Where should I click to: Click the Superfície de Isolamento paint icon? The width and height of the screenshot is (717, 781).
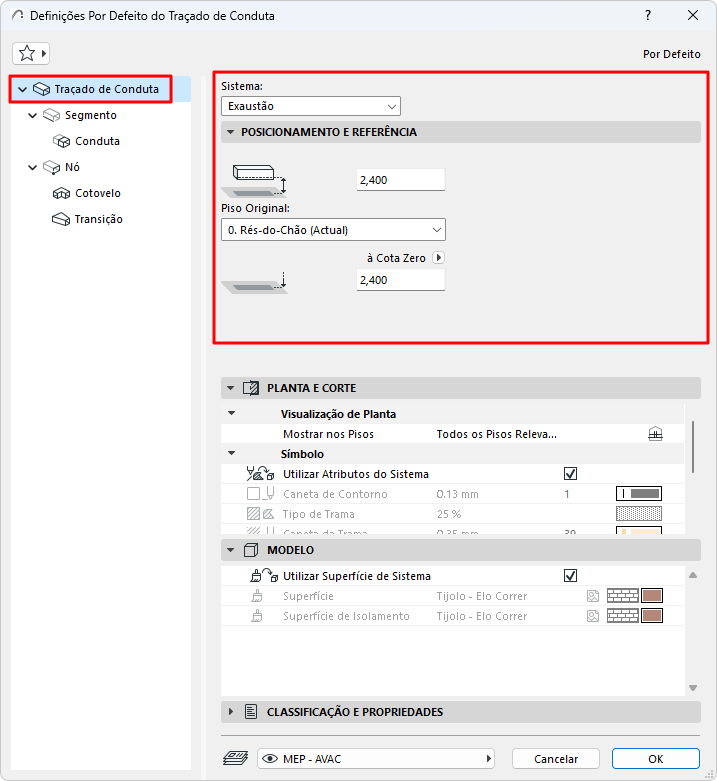[257, 616]
